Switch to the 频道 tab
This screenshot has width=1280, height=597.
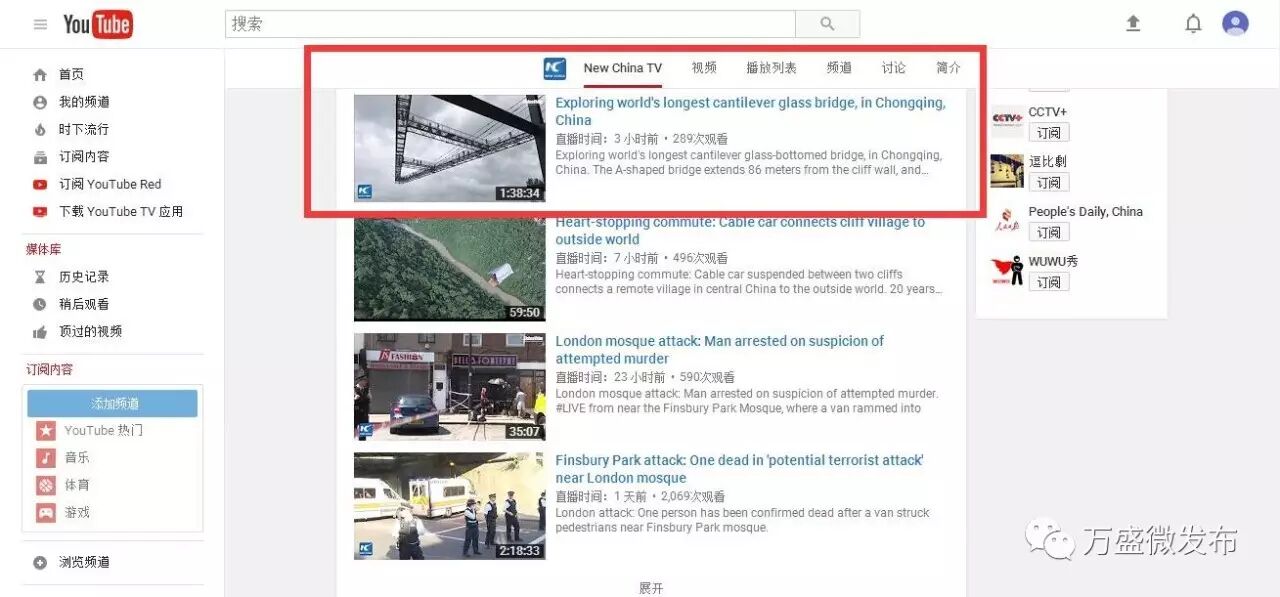(839, 68)
